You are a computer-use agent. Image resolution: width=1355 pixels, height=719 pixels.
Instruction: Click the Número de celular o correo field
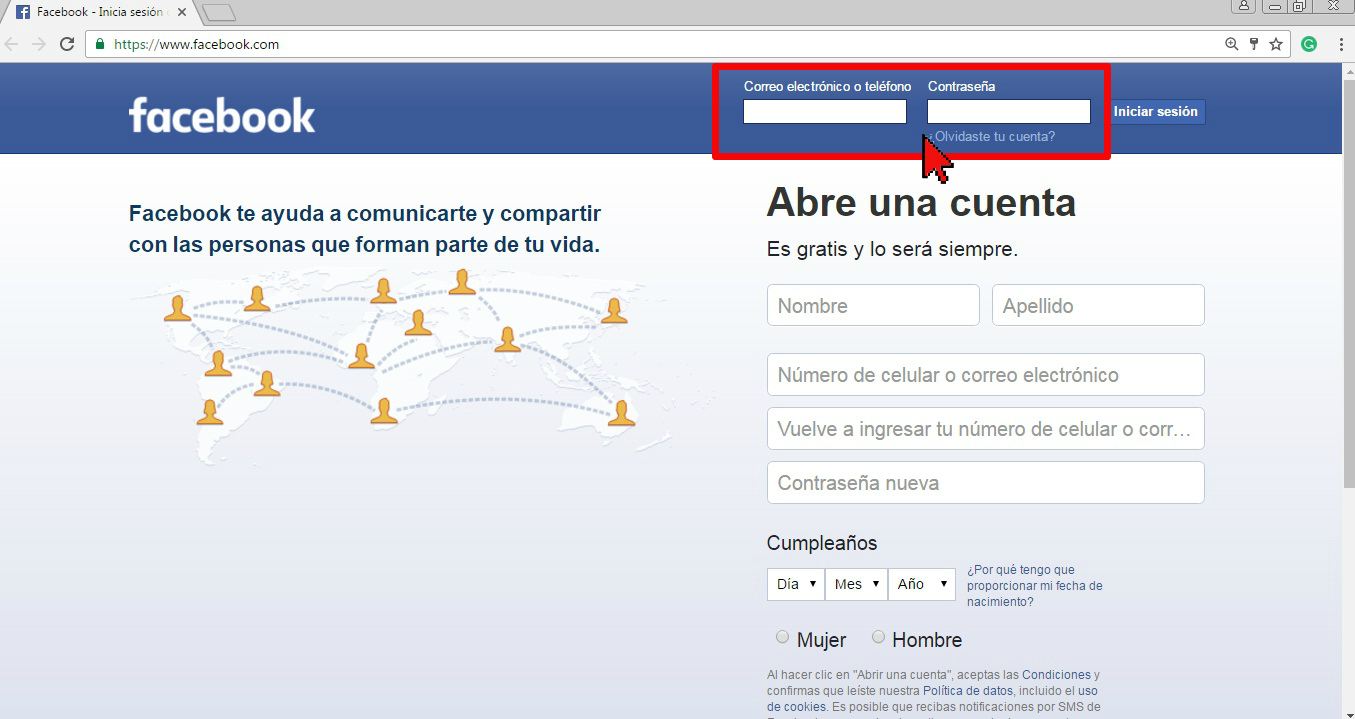(x=986, y=375)
